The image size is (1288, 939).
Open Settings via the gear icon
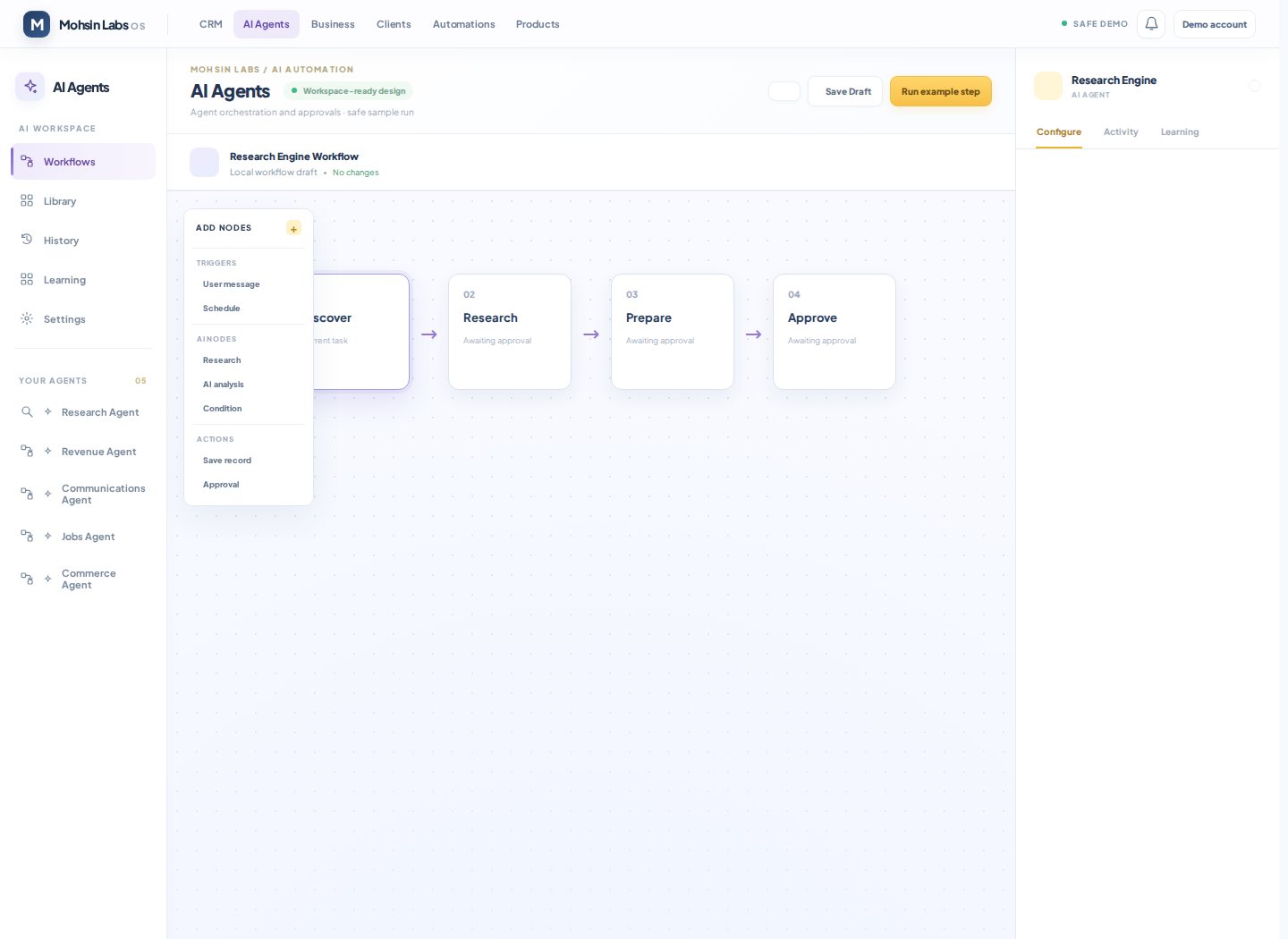[x=27, y=319]
